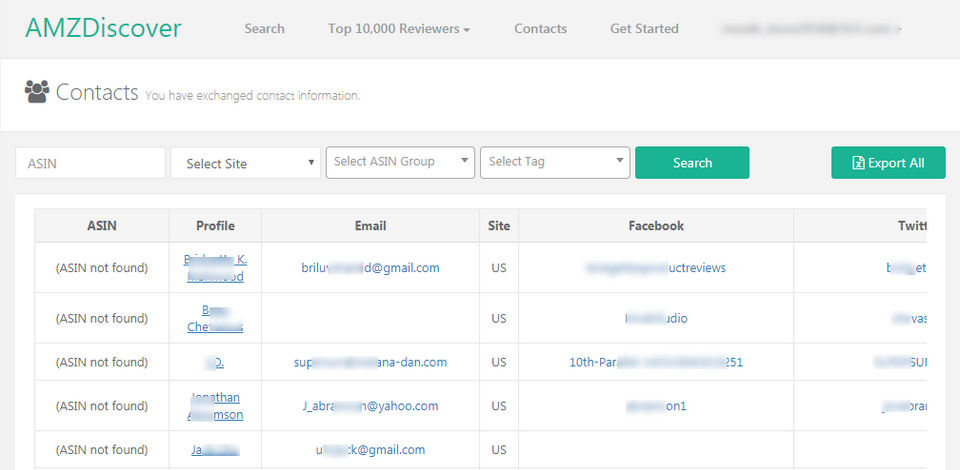Click the AMZDiscover logo
This screenshot has height=470, width=960.
103,28
